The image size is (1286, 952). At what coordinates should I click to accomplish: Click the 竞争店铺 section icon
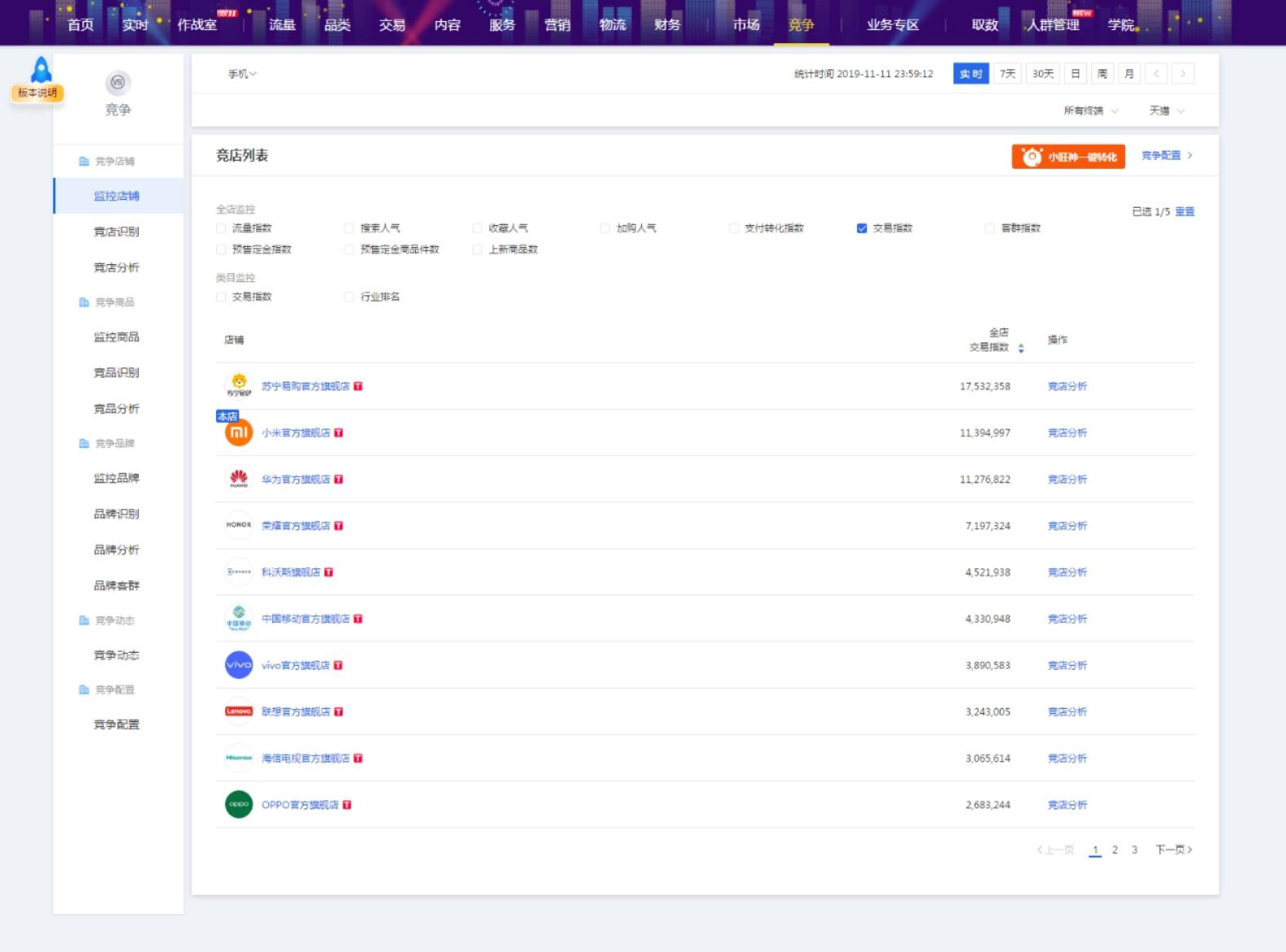[x=84, y=161]
